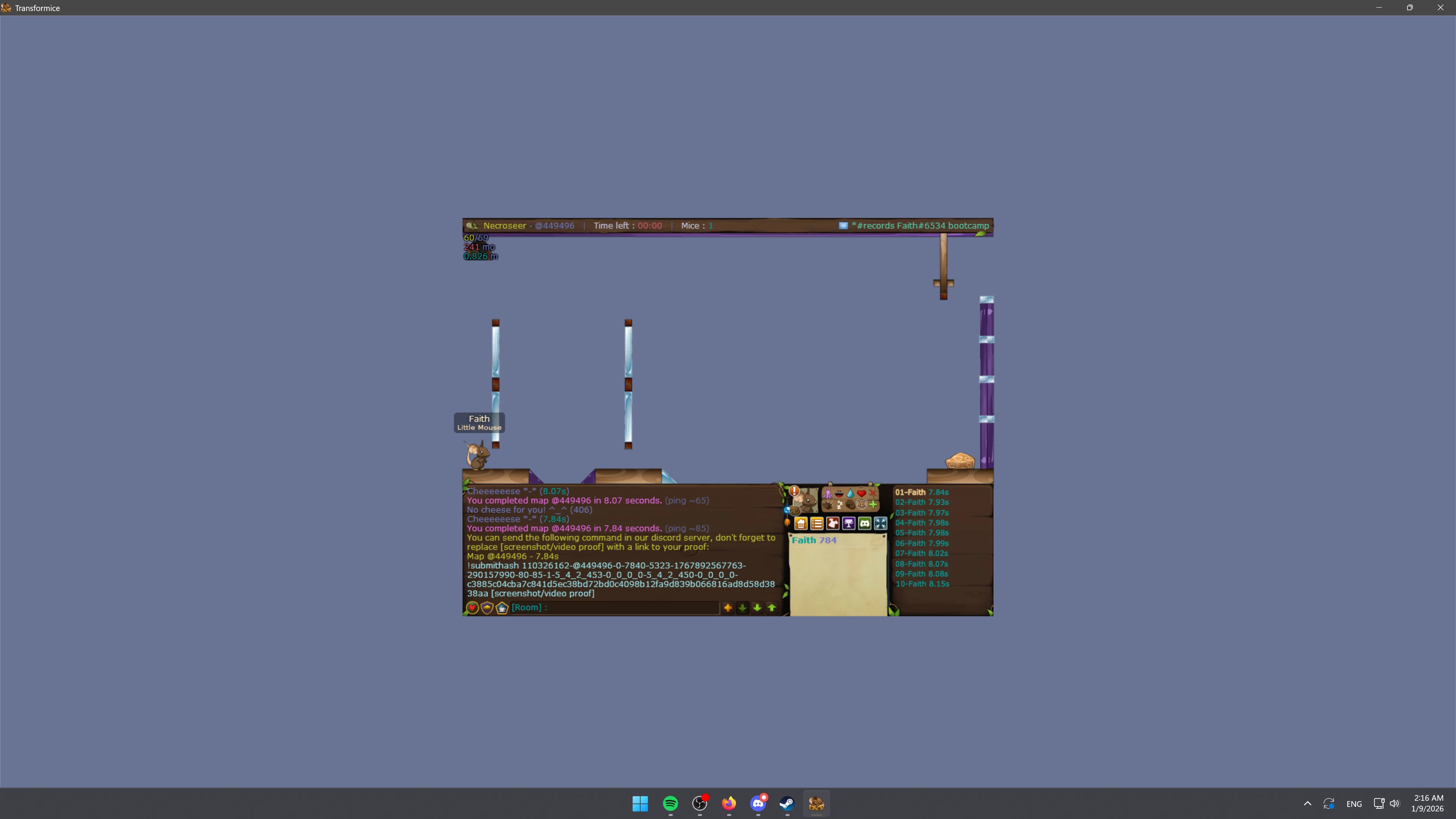Screen dimensions: 1456x819
Task: Click record entry 10-Faith 8.15s
Action: (922, 584)
